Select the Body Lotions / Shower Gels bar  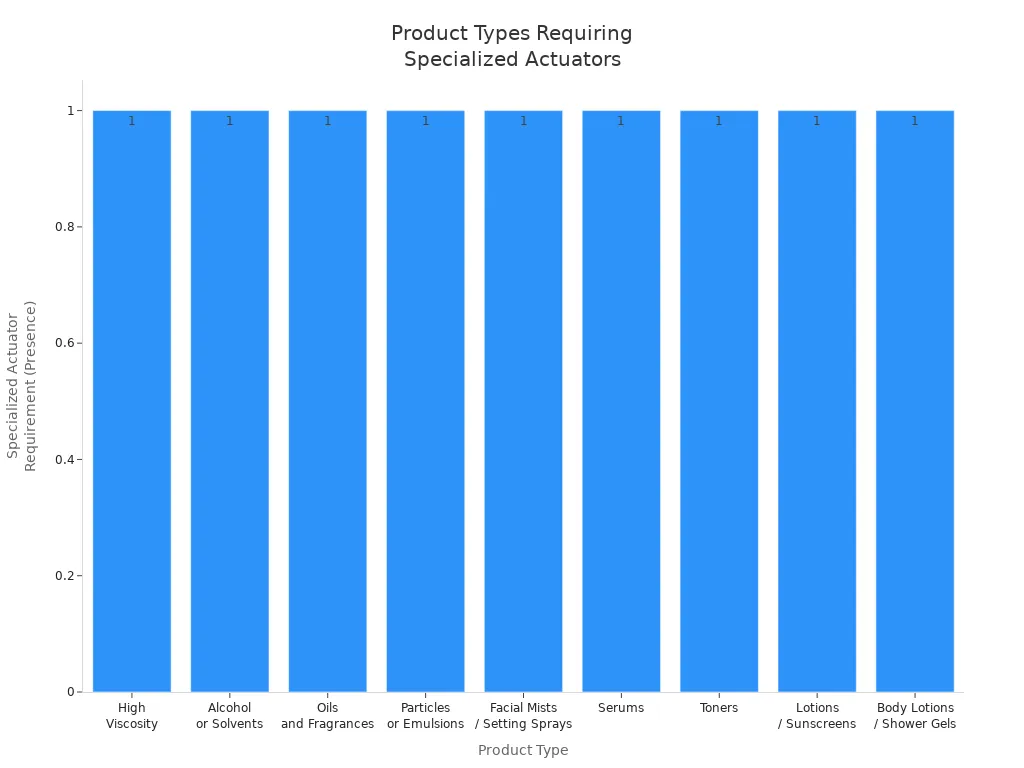[x=915, y=400]
